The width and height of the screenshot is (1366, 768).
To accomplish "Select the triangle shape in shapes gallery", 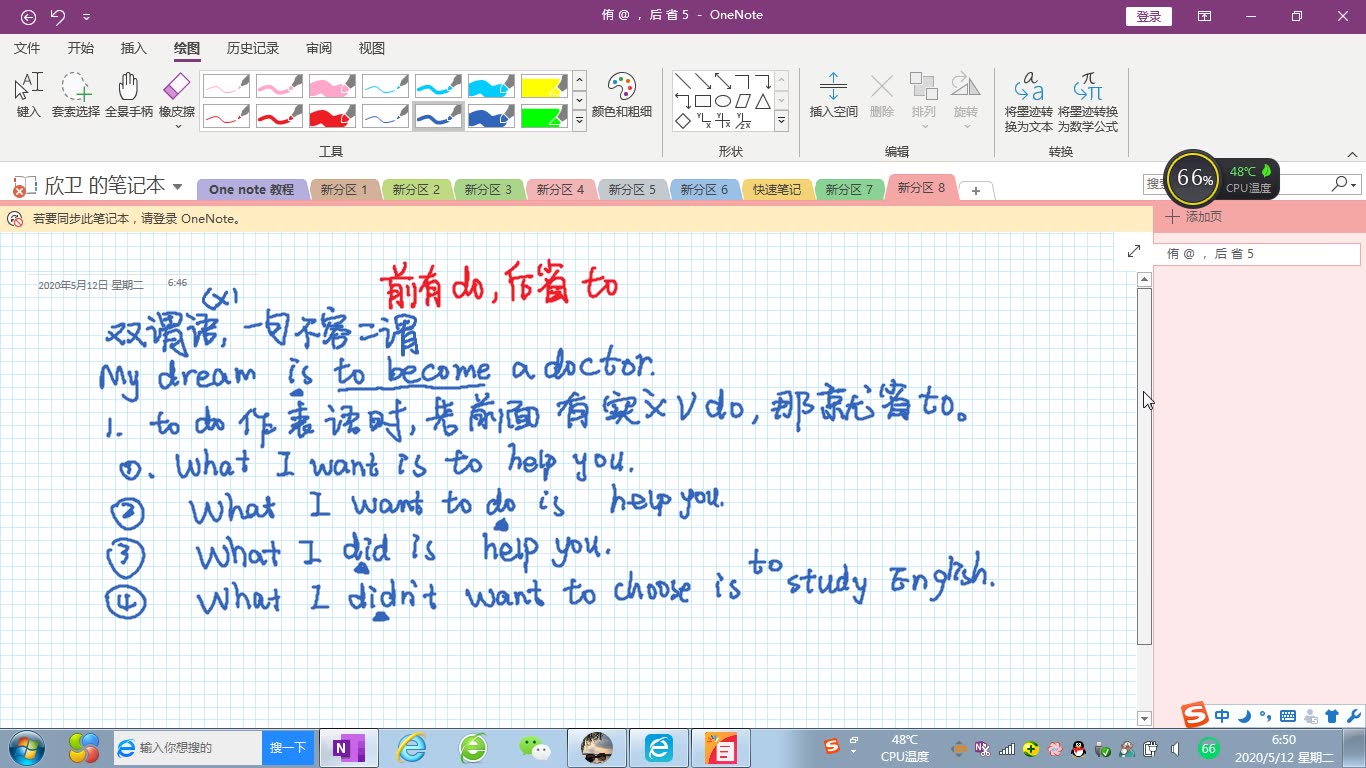I will 763,101.
